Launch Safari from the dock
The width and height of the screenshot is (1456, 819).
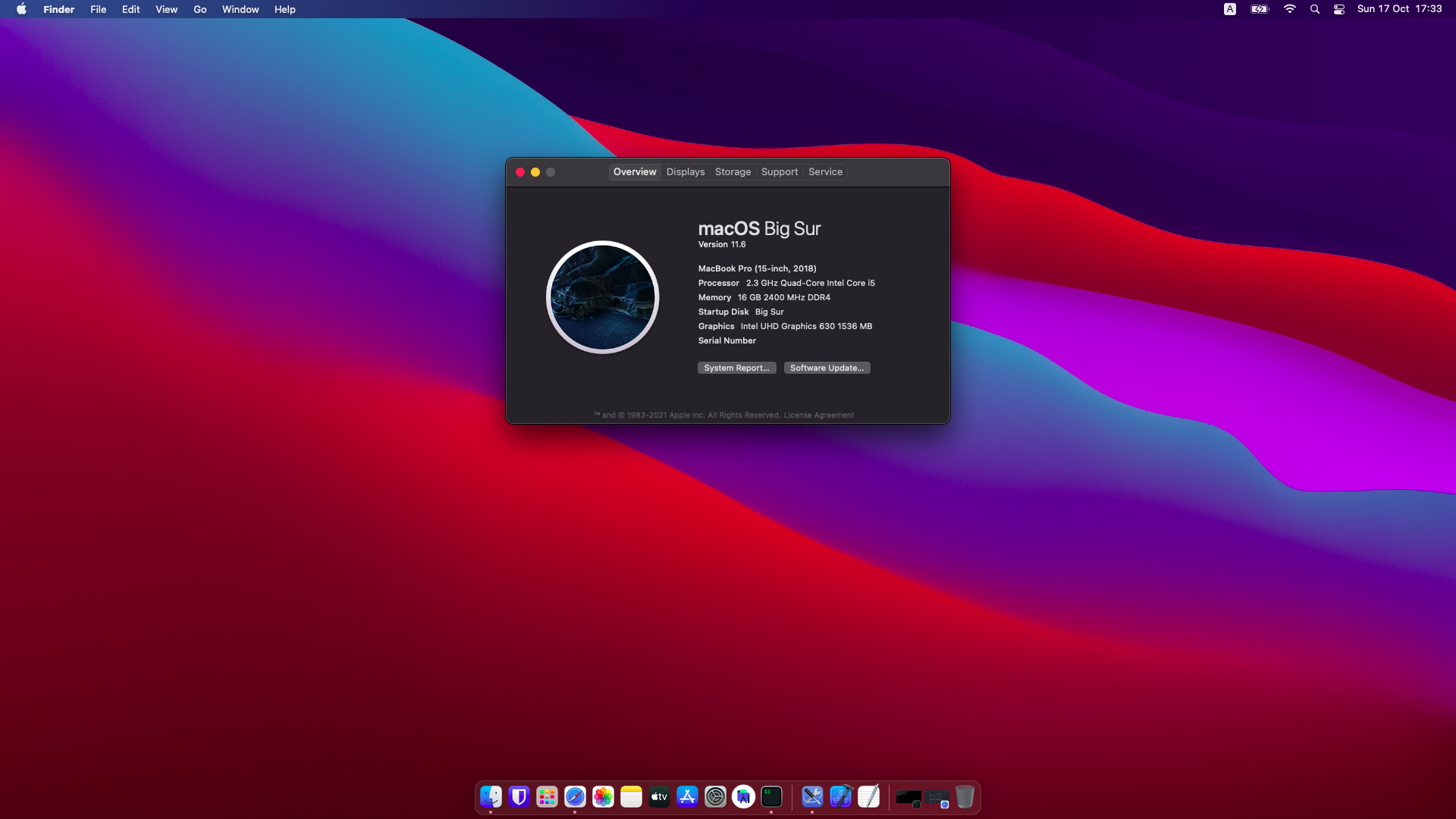coord(575,797)
